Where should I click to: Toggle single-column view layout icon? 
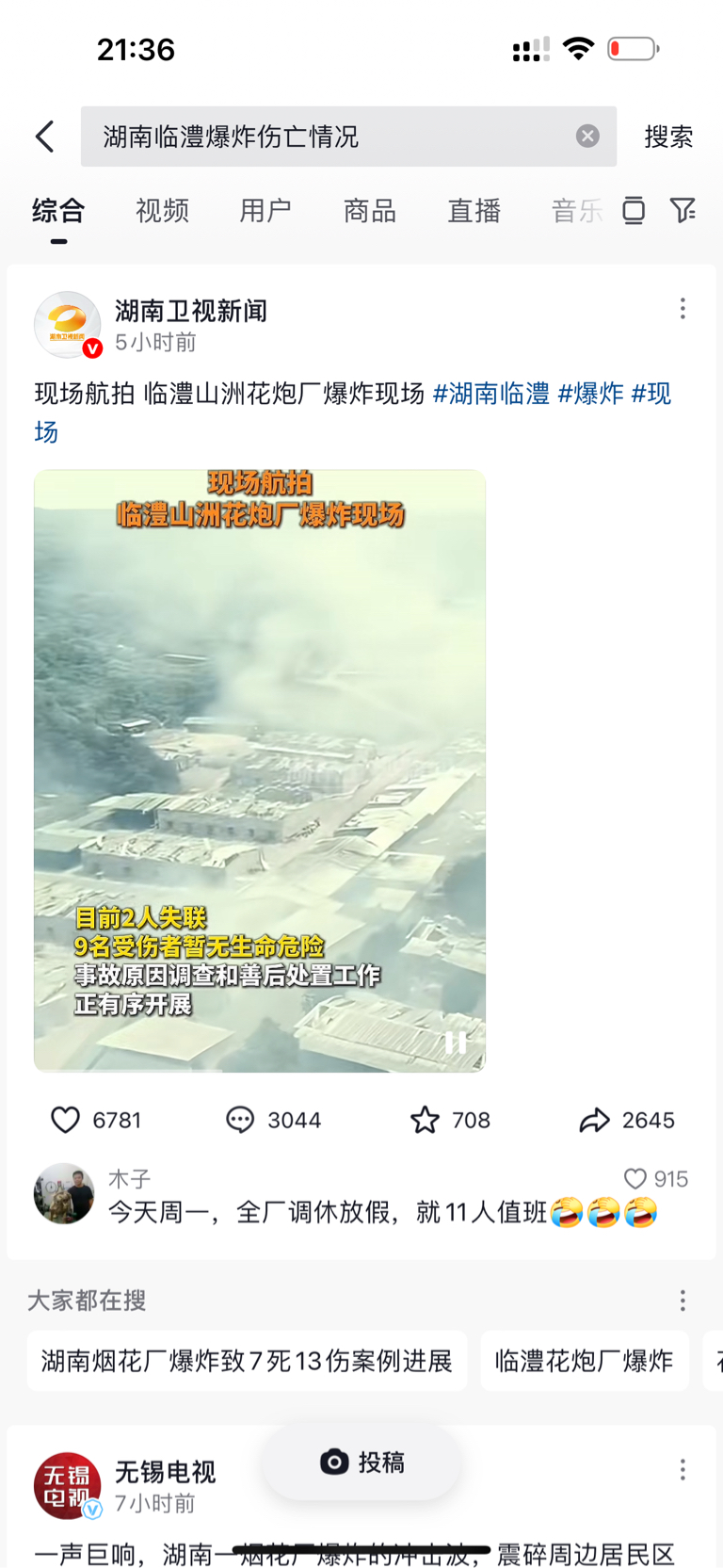(x=634, y=210)
